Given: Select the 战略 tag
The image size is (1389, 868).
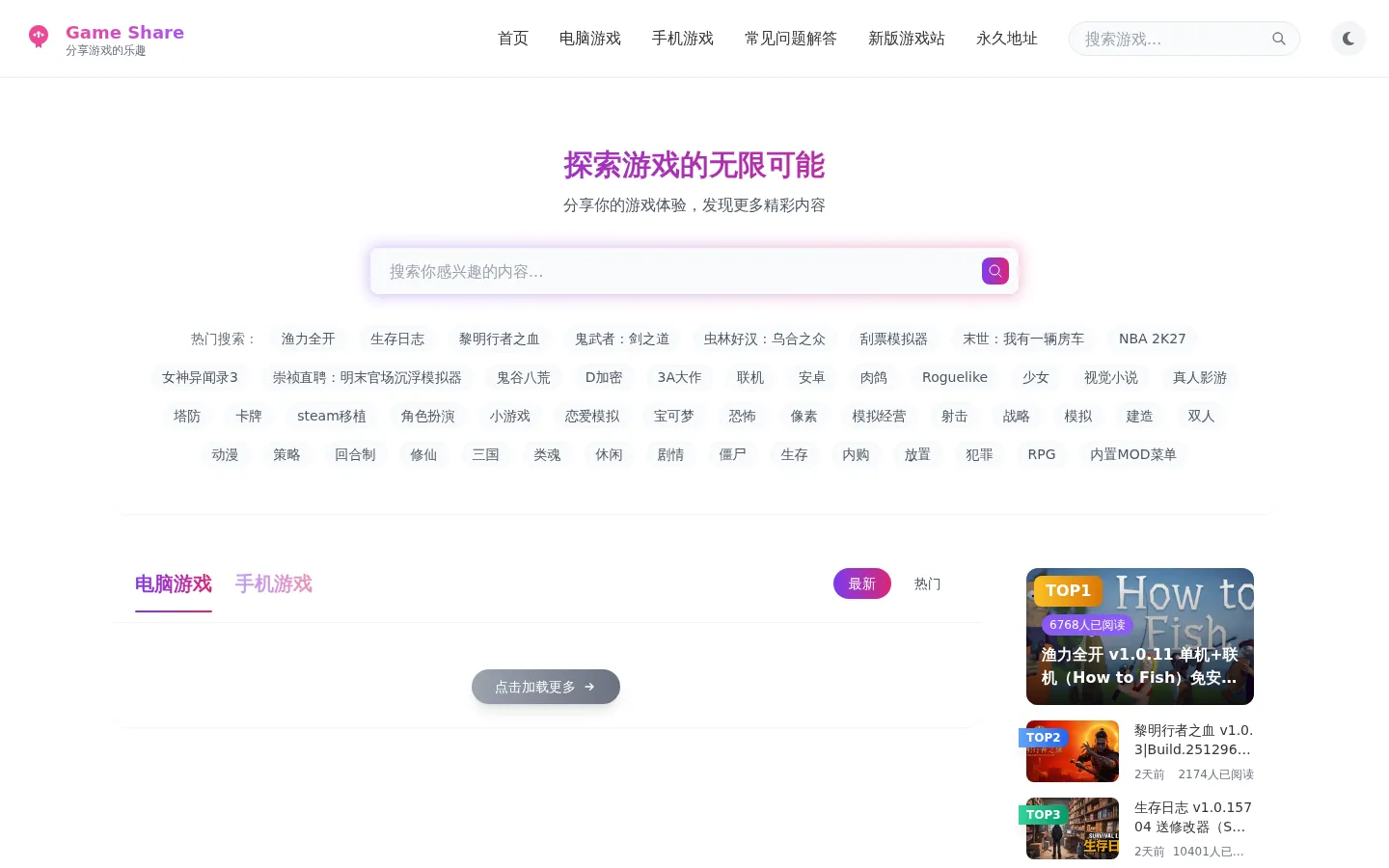Looking at the screenshot, I should (1017, 416).
